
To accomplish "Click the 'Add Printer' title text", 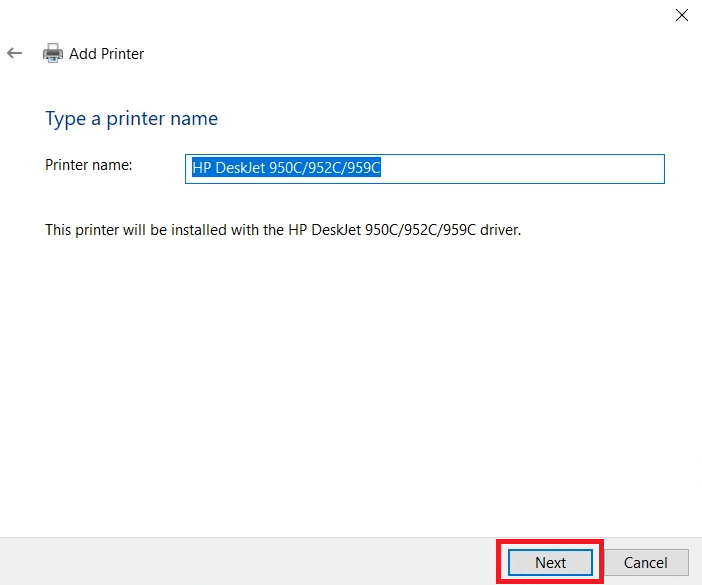I will coord(107,54).
